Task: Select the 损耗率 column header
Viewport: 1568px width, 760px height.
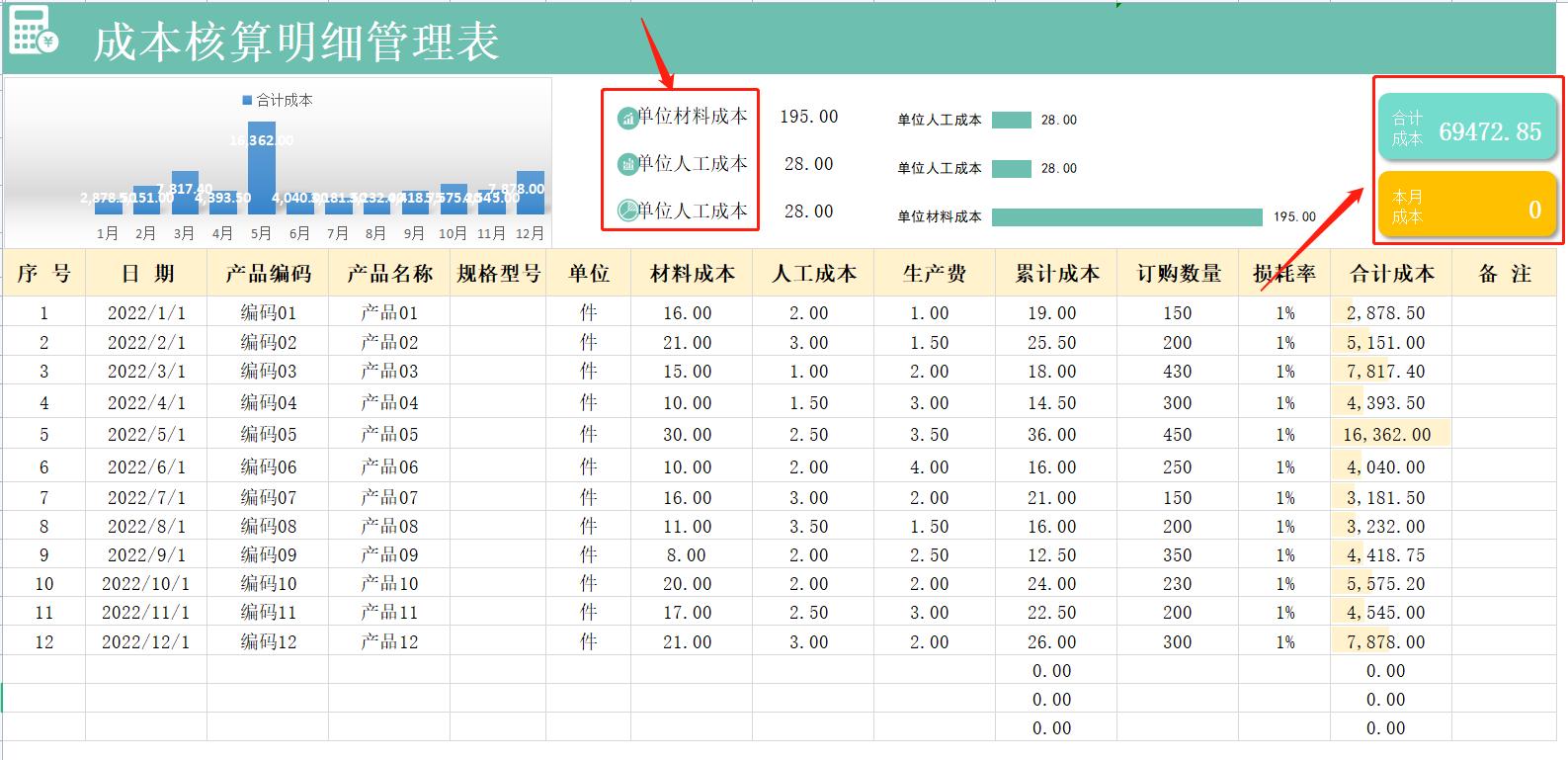Action: pos(1284,274)
